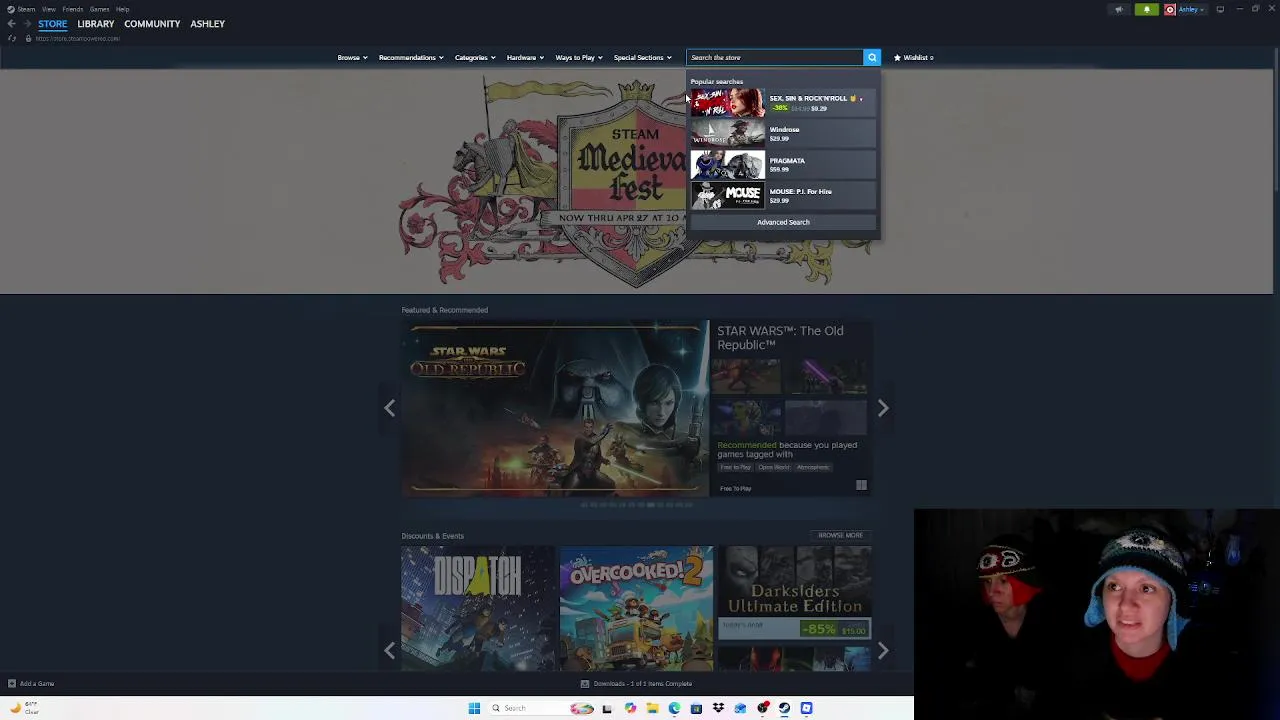This screenshot has width=1280, height=720.
Task: Open the View menu
Action: (48, 9)
